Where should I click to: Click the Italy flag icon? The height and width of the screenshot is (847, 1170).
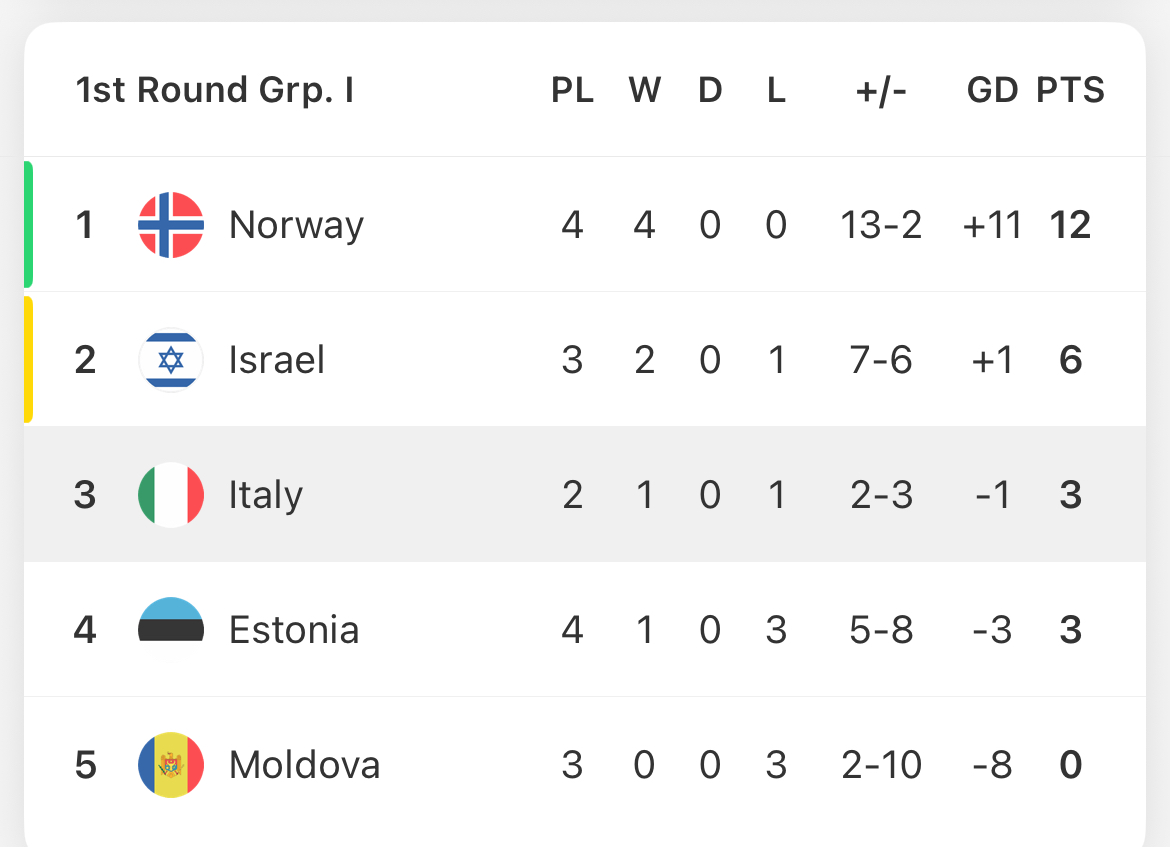coord(171,495)
